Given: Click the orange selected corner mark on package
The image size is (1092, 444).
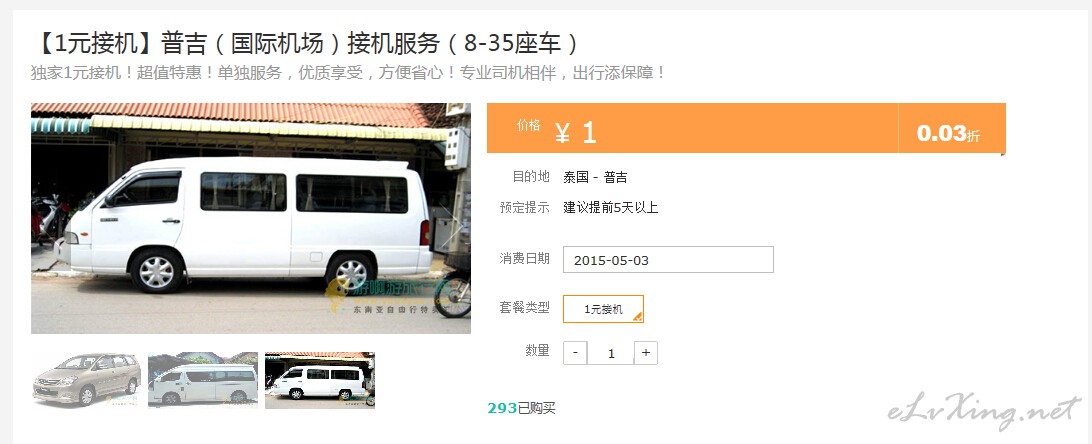Looking at the screenshot, I should pos(638,317).
